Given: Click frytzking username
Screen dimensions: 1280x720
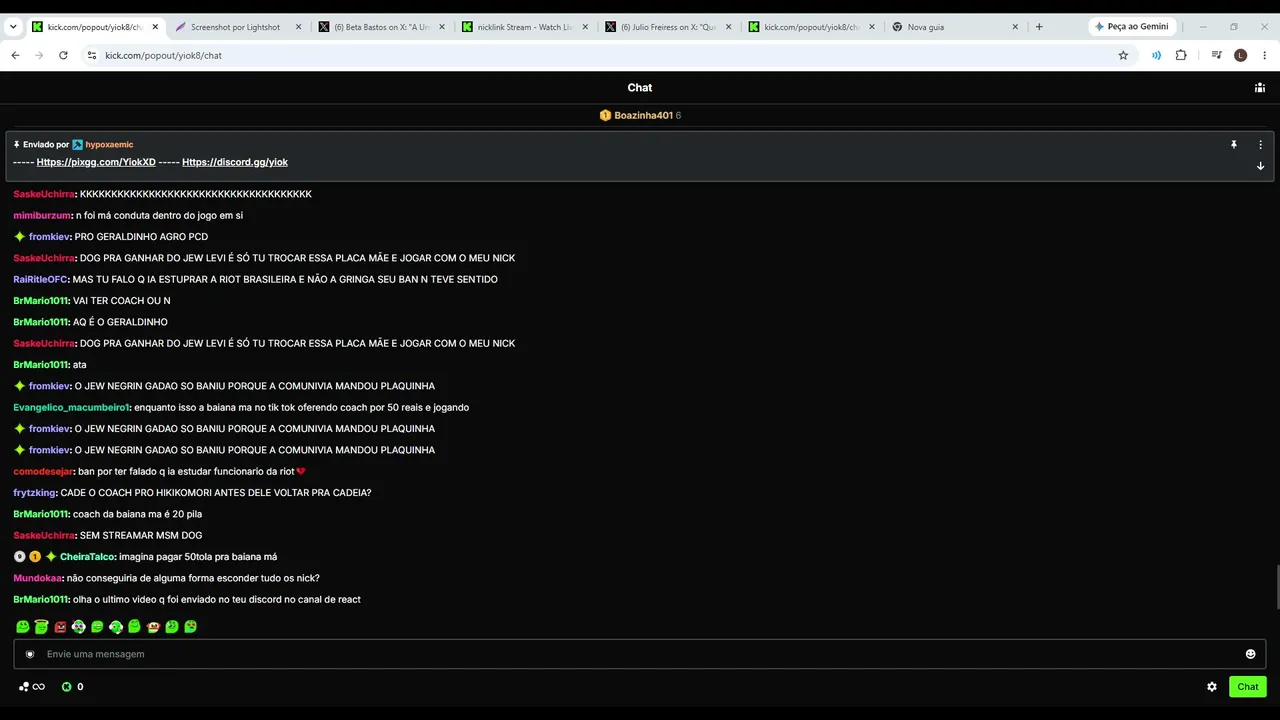Looking at the screenshot, I should coord(35,492).
